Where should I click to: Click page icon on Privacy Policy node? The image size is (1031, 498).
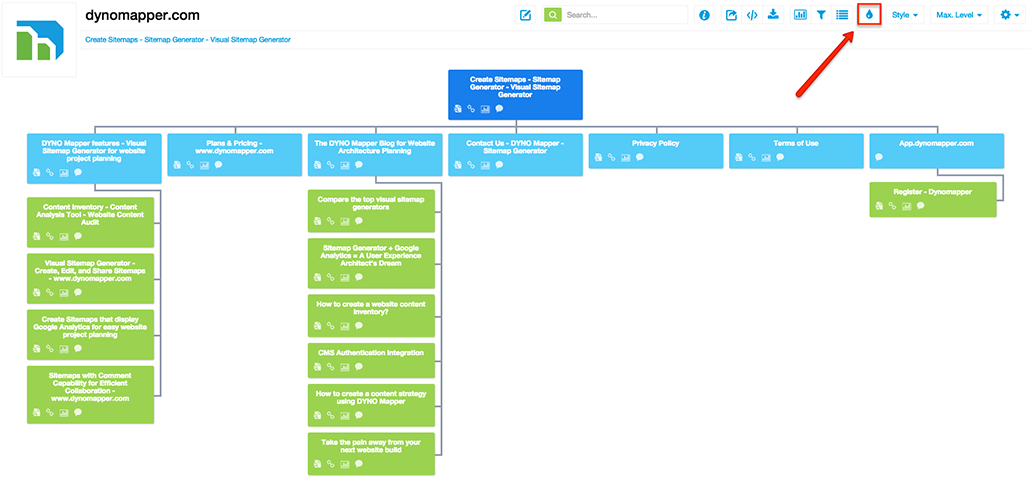(598, 157)
